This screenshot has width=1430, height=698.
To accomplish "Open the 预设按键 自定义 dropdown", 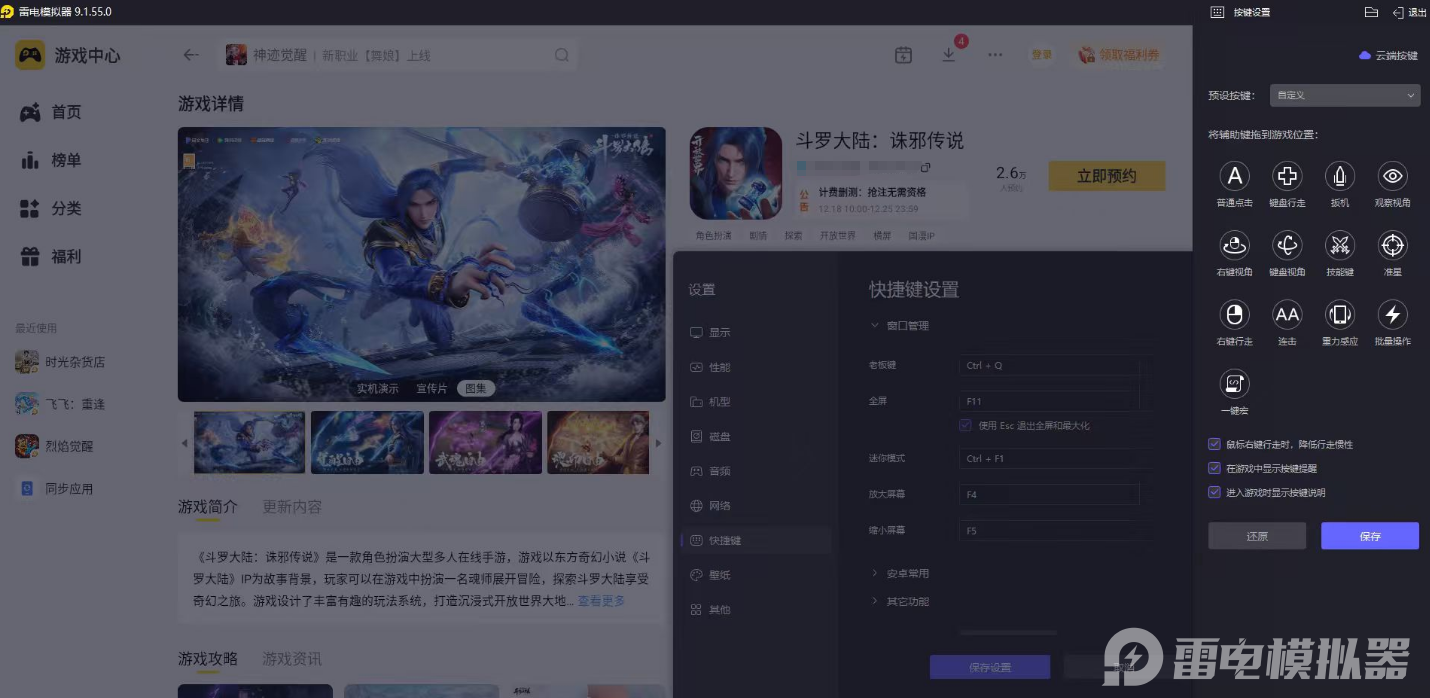I will 1345,96.
